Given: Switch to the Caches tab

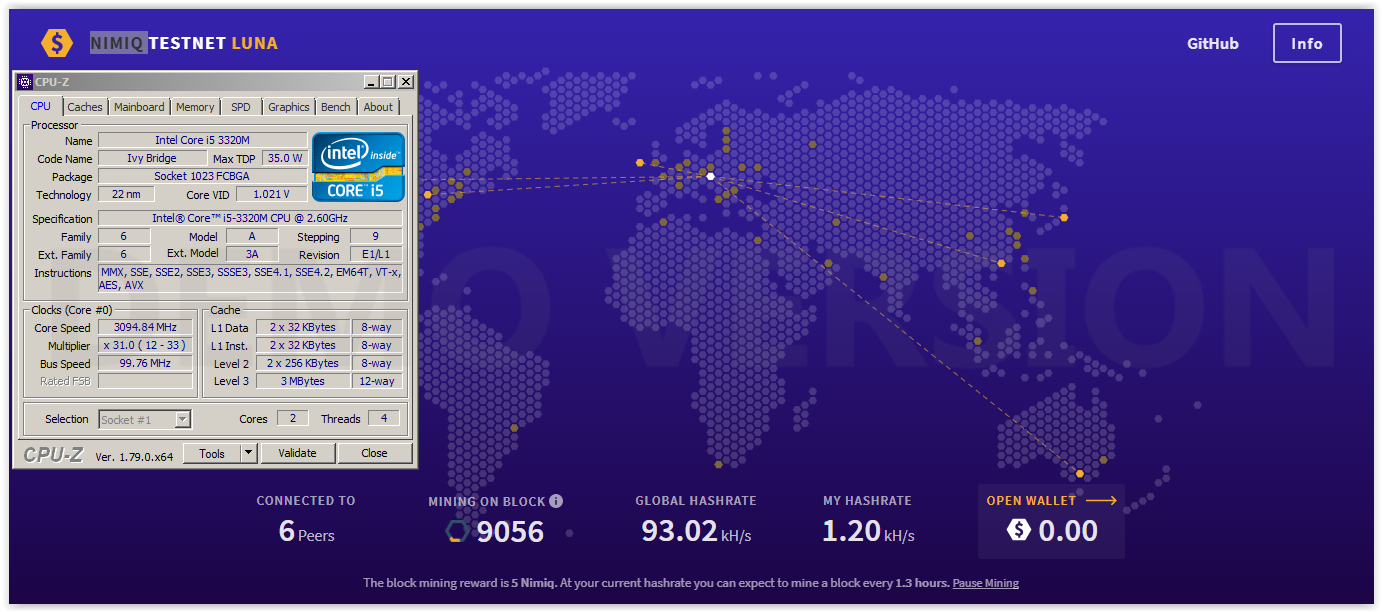Looking at the screenshot, I should [85, 107].
